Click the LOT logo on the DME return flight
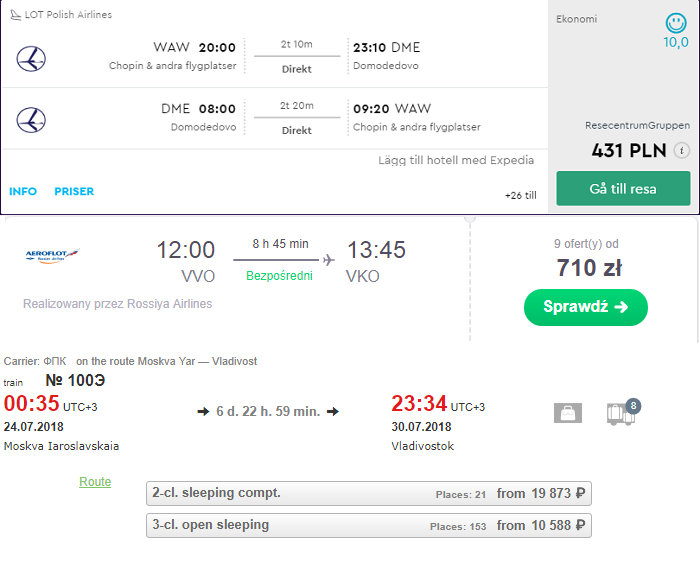Screen dimensions: 700x564 [31, 120]
